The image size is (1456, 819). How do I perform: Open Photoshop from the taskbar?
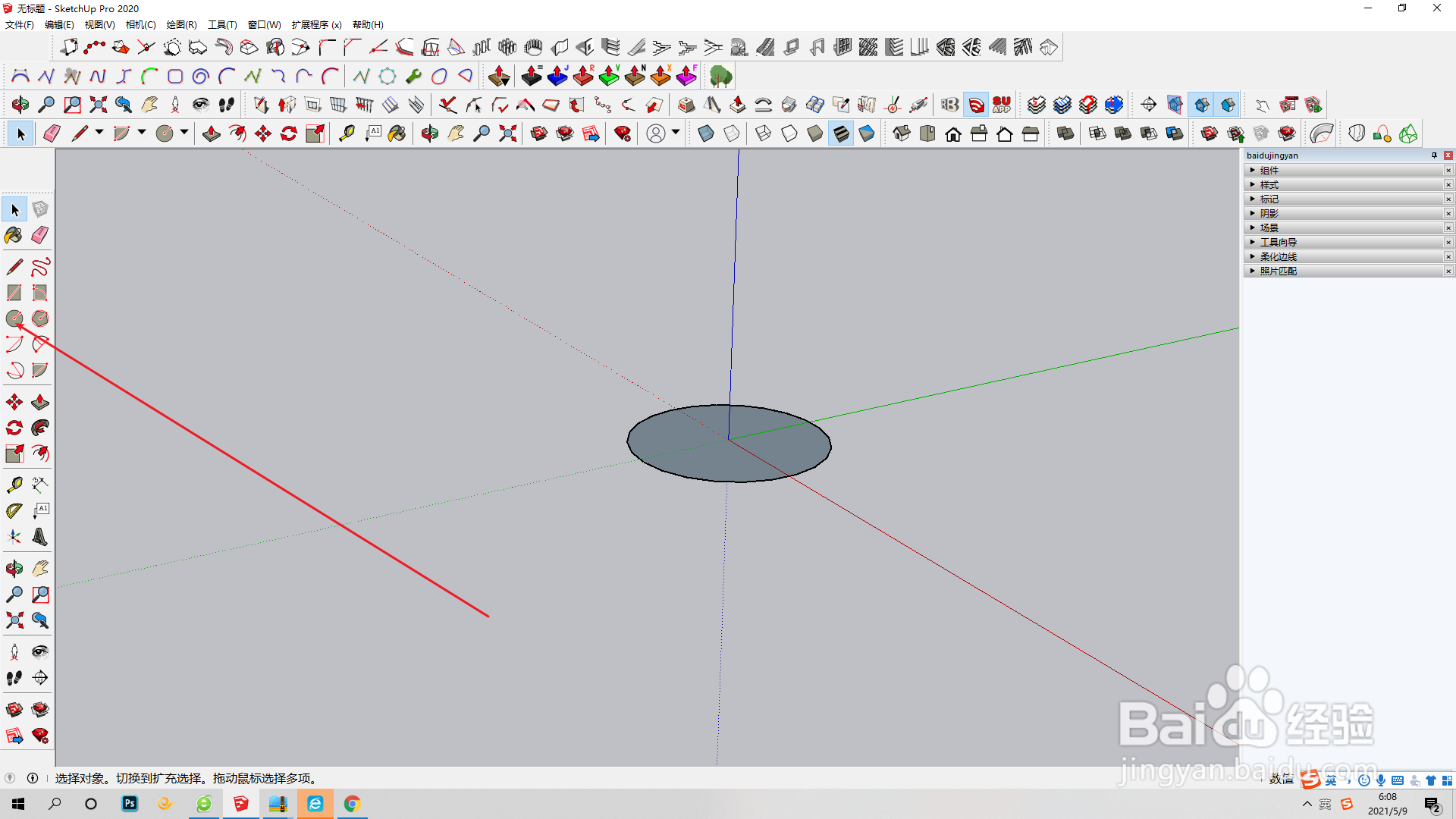130,804
